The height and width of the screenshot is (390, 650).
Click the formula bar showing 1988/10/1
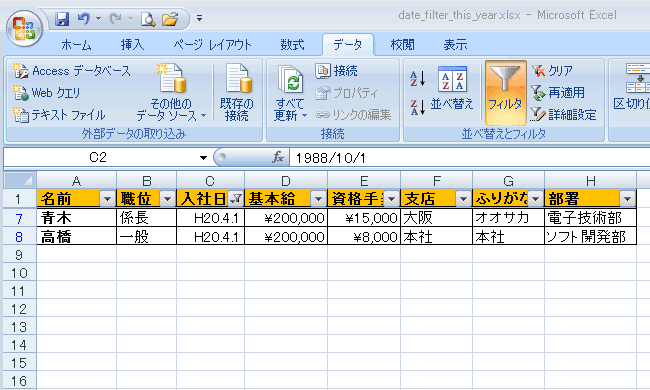(469, 157)
